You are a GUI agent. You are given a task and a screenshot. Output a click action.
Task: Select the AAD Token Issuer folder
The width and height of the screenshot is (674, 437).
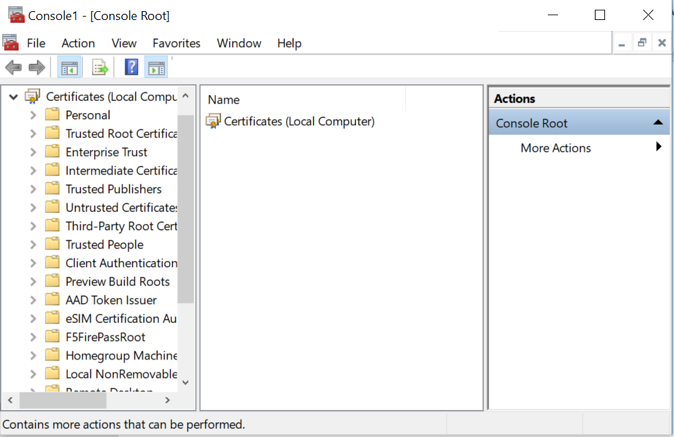click(x=110, y=300)
